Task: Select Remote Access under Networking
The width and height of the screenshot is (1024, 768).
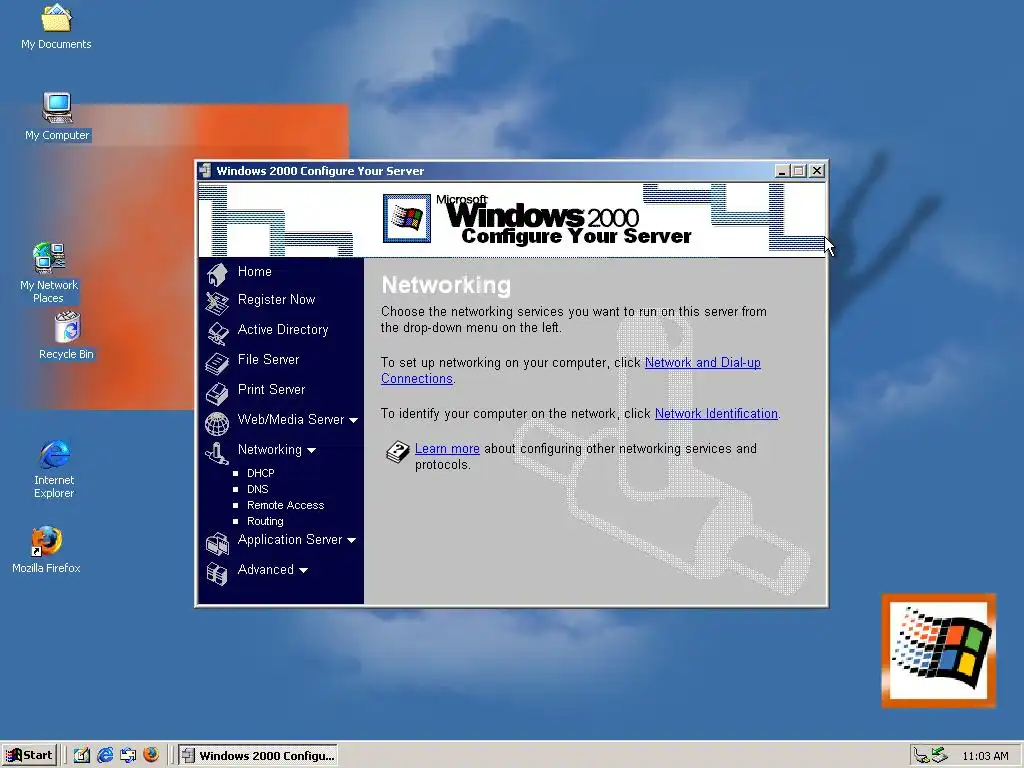Action: (x=285, y=505)
